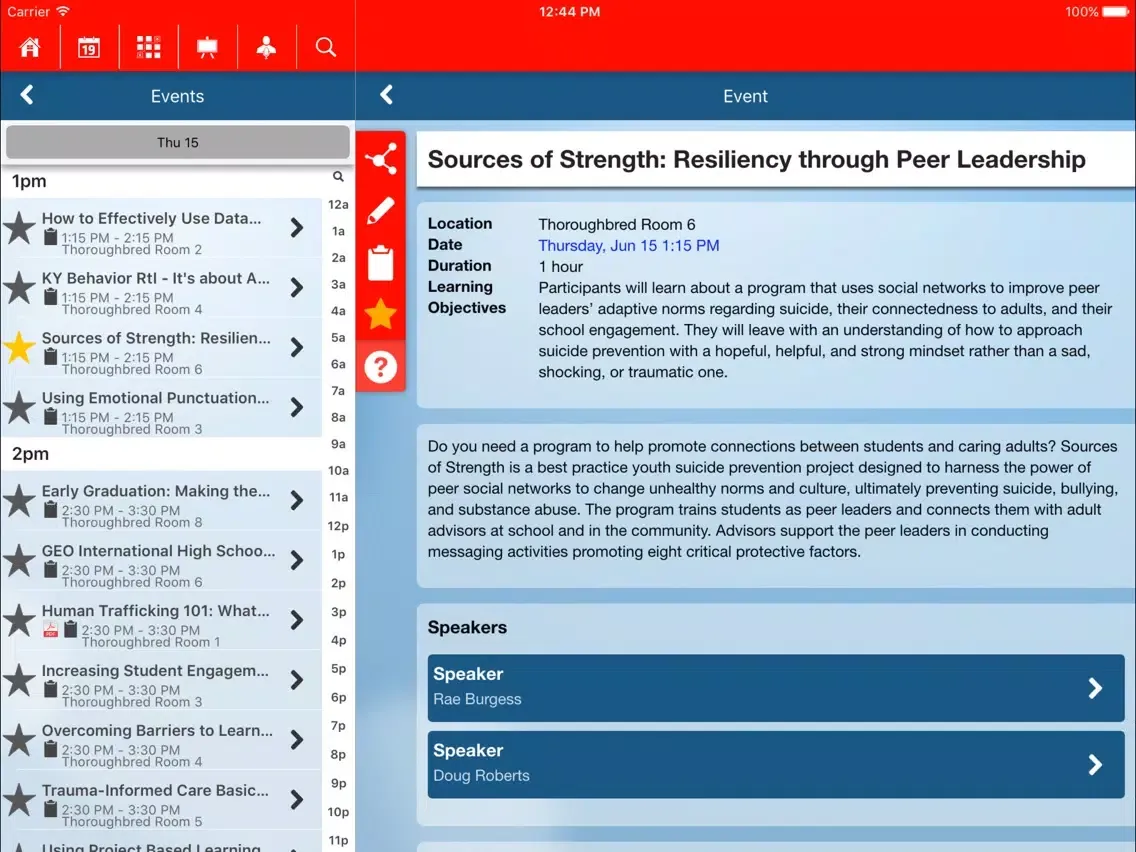Tap the share icon in red sidebar

click(381, 159)
